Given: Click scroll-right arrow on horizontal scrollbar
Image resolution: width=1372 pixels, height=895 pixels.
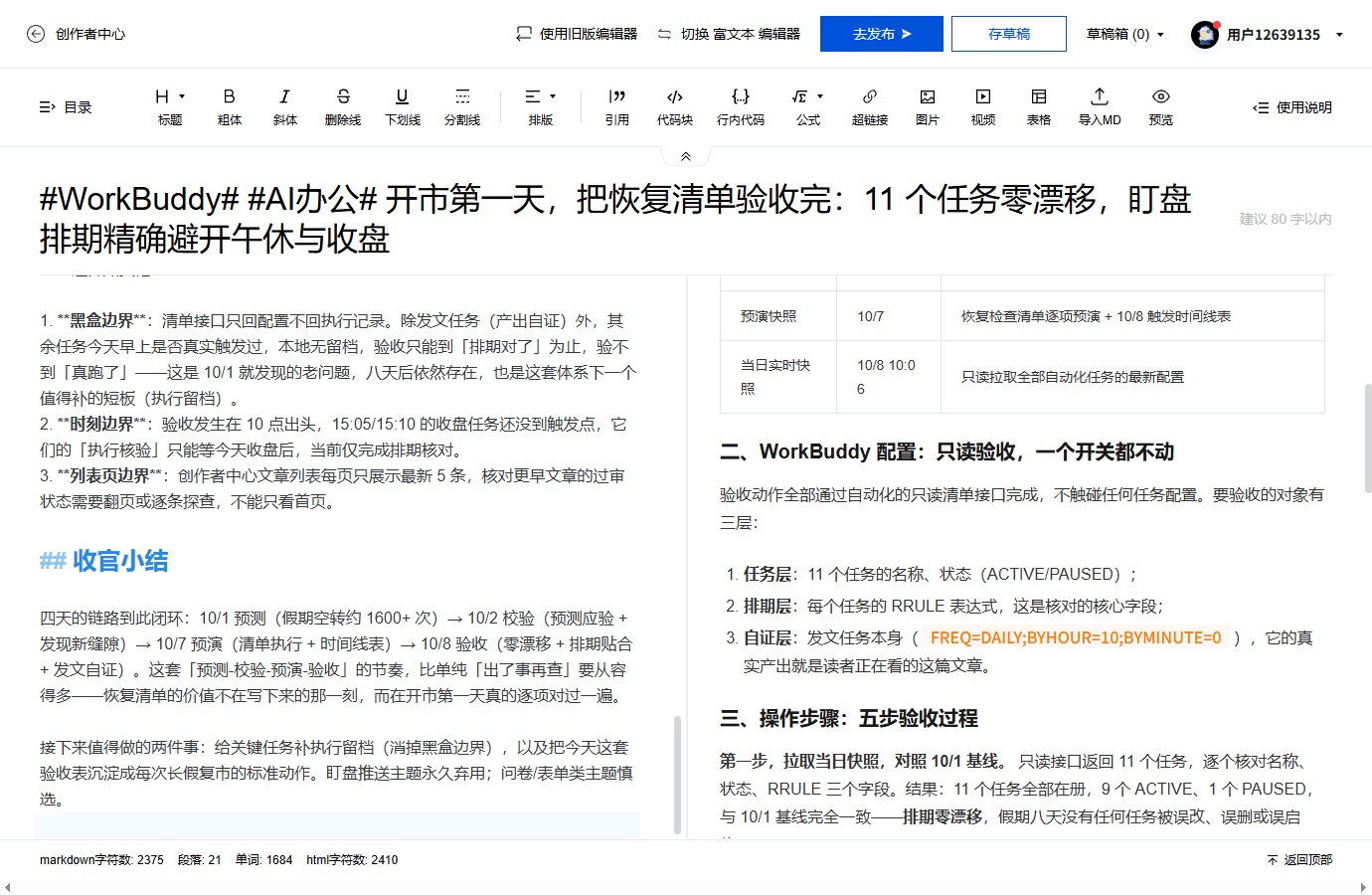Looking at the screenshot, I should coord(1364,887).
